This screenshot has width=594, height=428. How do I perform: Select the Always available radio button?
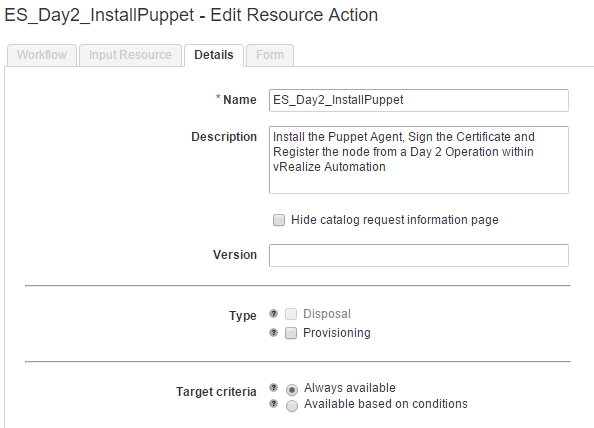pos(292,390)
